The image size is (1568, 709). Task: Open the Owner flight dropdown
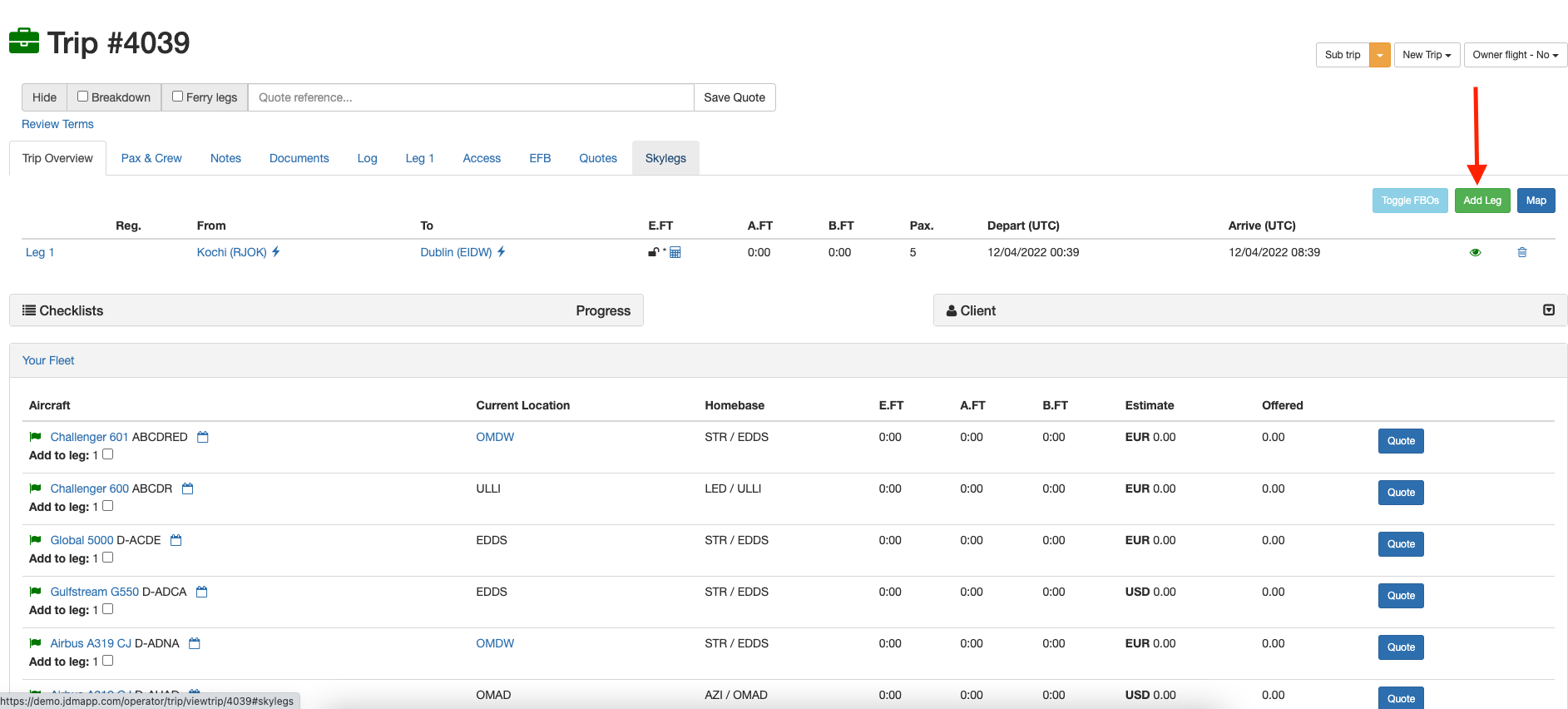coord(1515,55)
